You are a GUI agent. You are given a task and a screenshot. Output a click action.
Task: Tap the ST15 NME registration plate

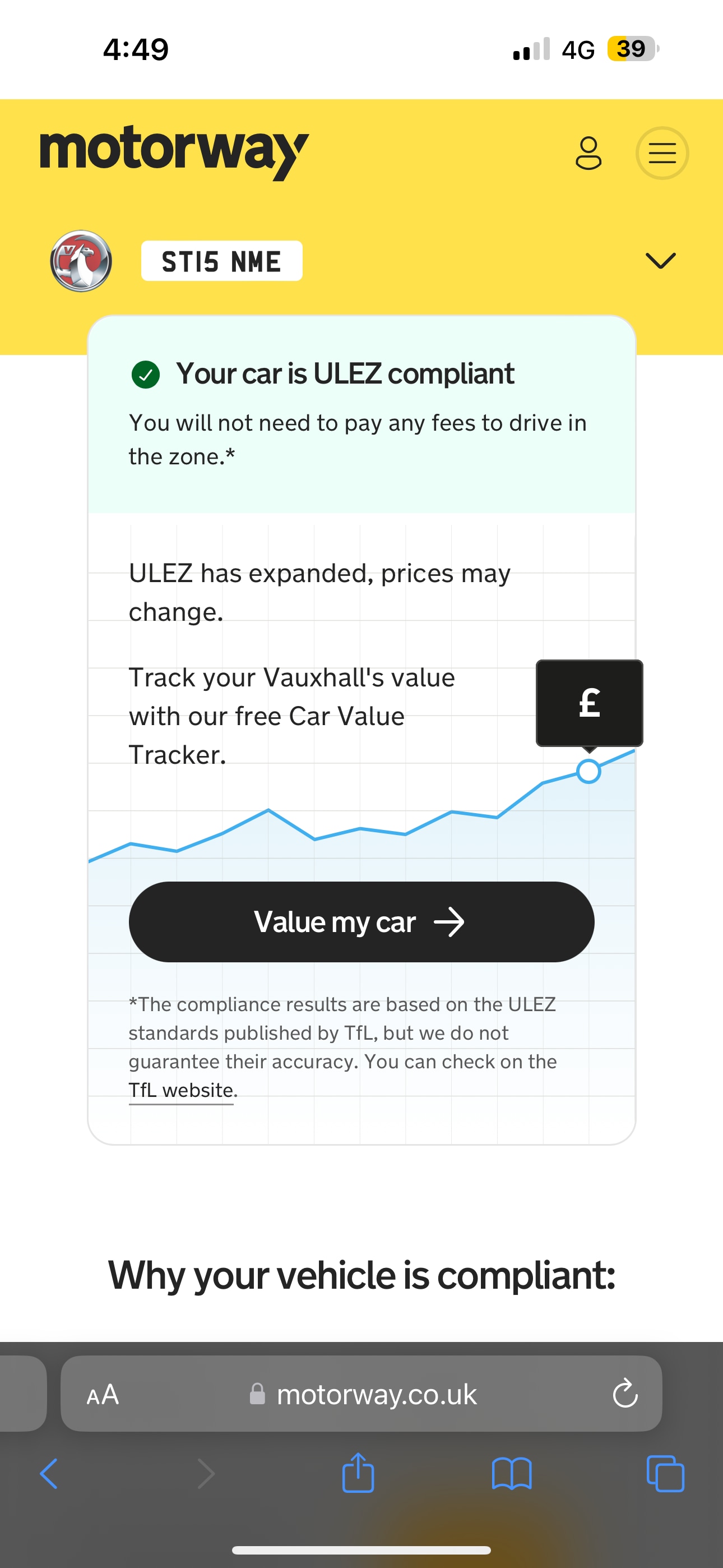tap(221, 261)
